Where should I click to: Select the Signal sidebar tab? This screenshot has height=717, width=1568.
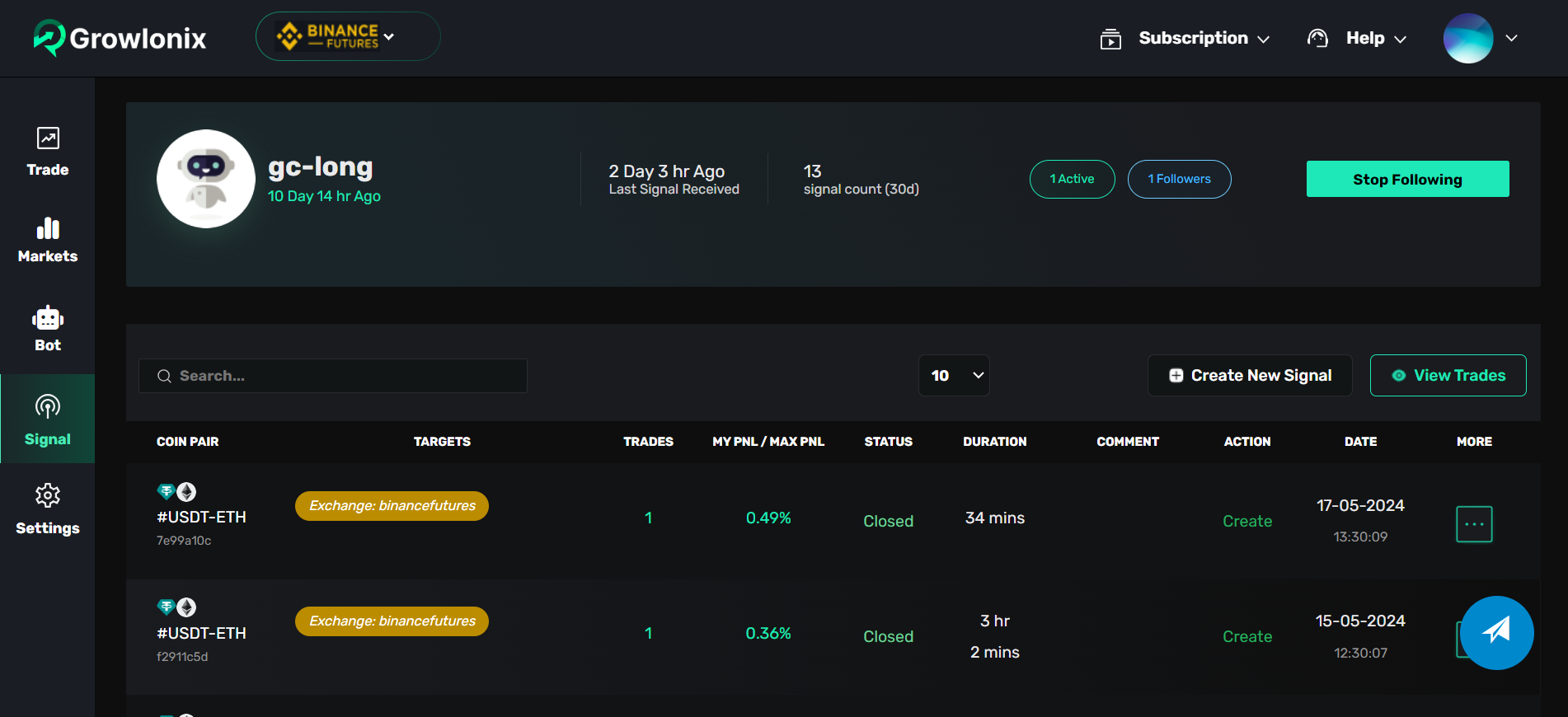point(48,419)
